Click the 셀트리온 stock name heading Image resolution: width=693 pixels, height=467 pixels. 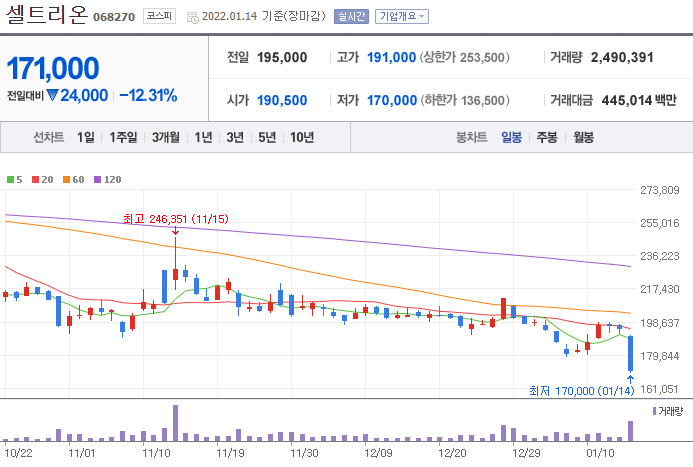(x=47, y=15)
